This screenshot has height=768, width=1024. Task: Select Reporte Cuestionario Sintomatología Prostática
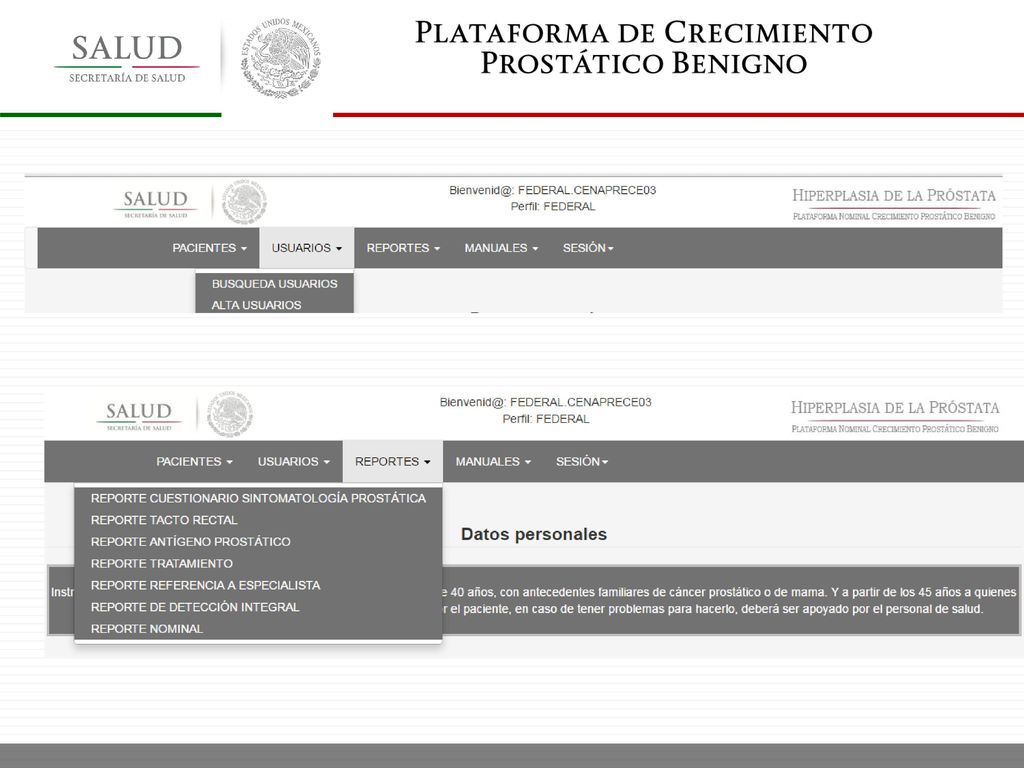click(x=258, y=498)
